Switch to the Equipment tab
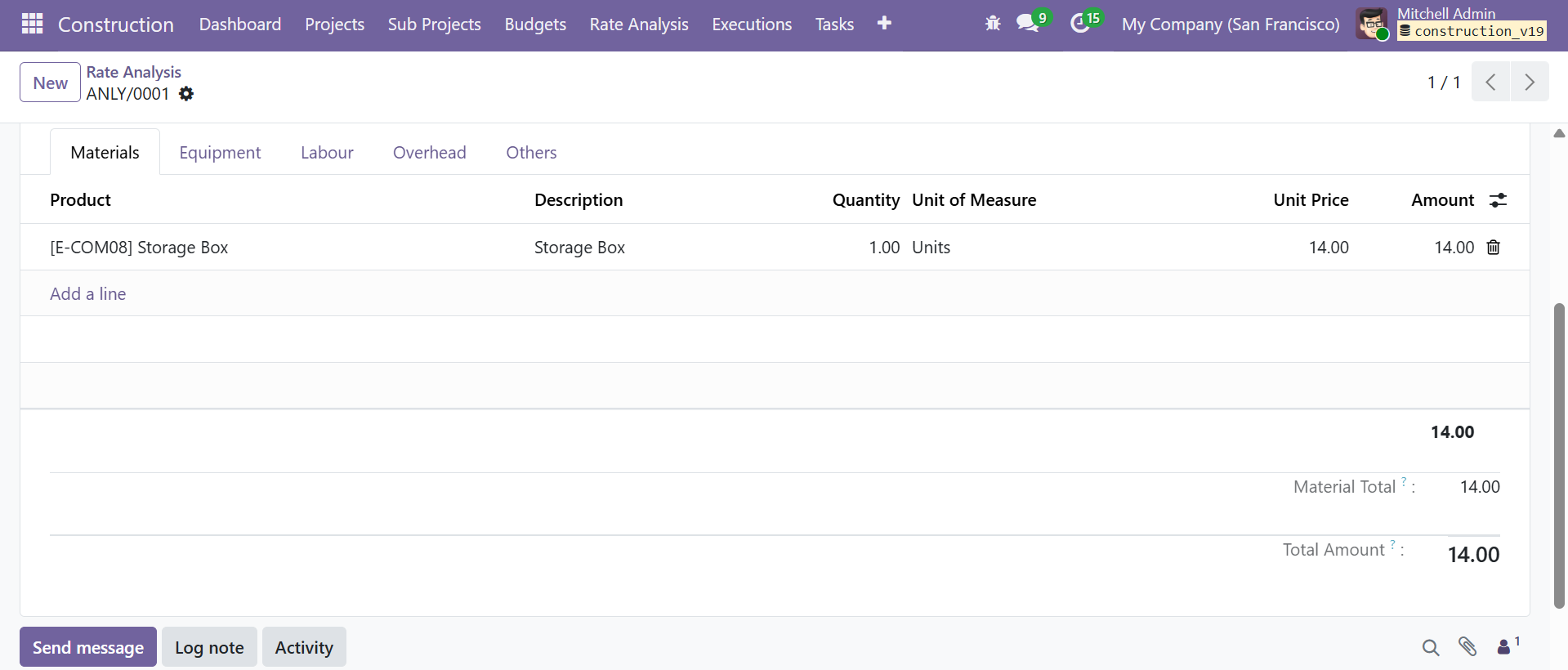Screen dimensions: 1568x670 tap(220, 153)
